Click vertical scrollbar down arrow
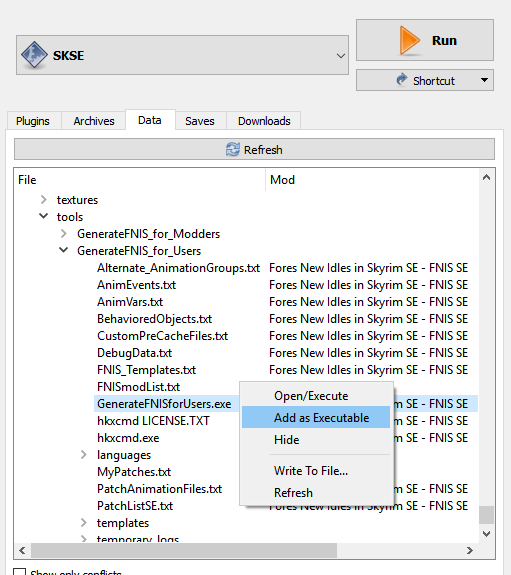The image size is (511, 575). (486, 534)
